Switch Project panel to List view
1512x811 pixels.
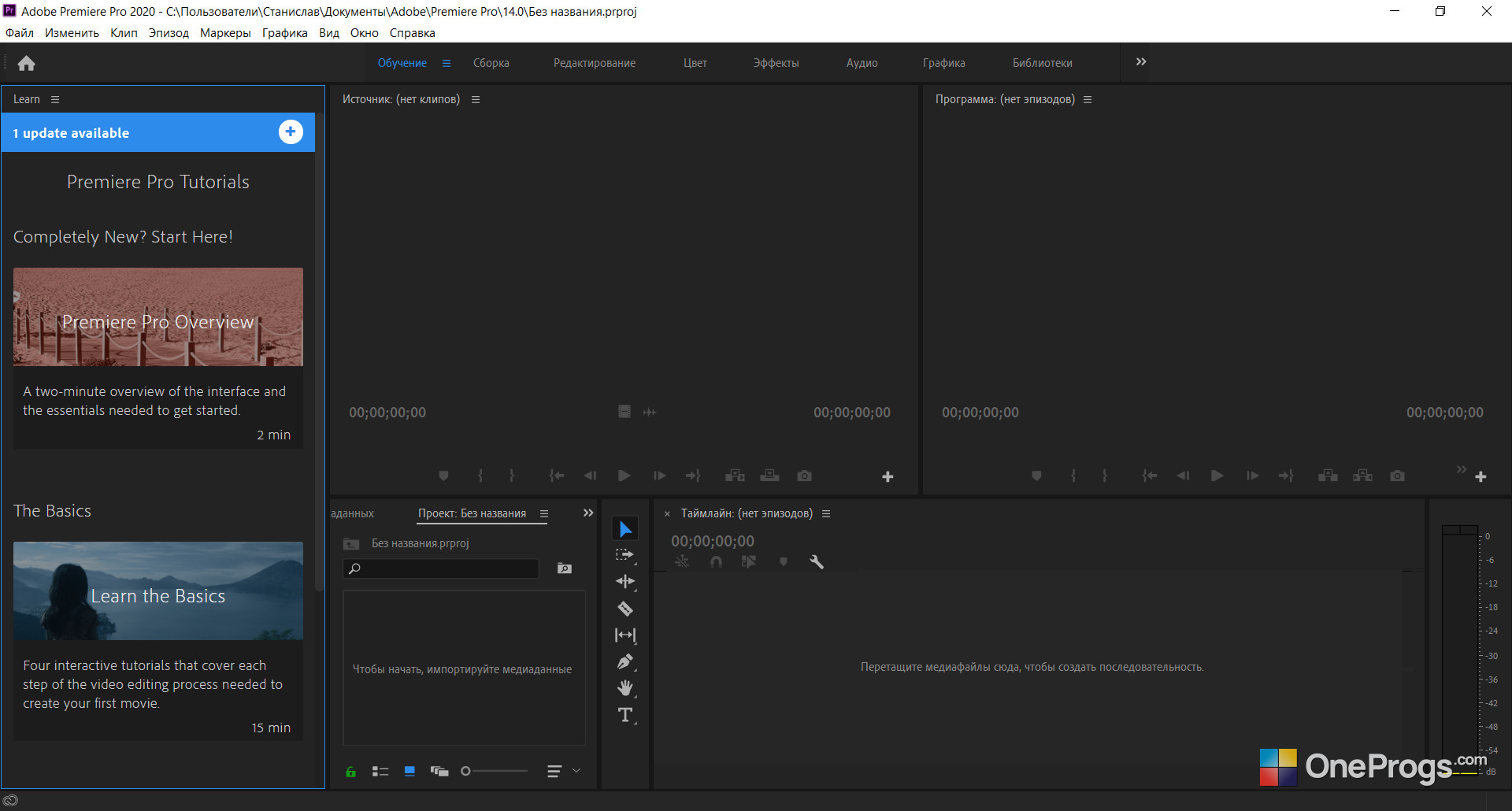coord(380,772)
